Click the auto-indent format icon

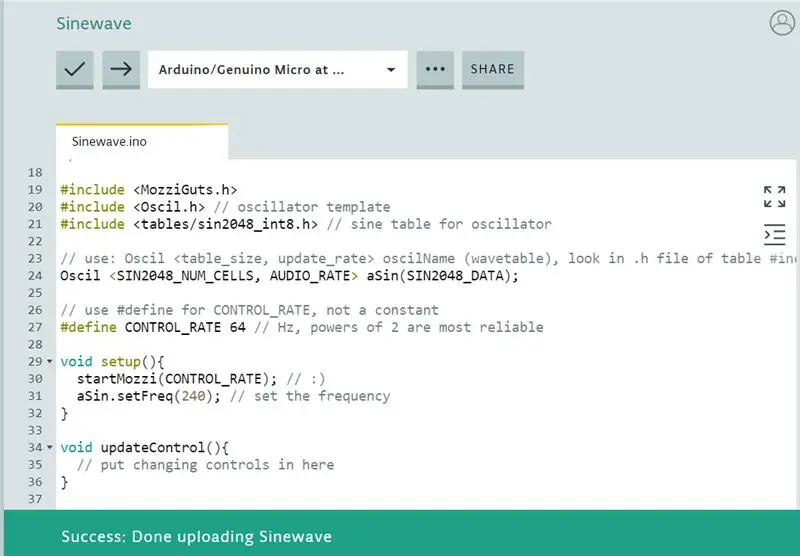point(774,235)
